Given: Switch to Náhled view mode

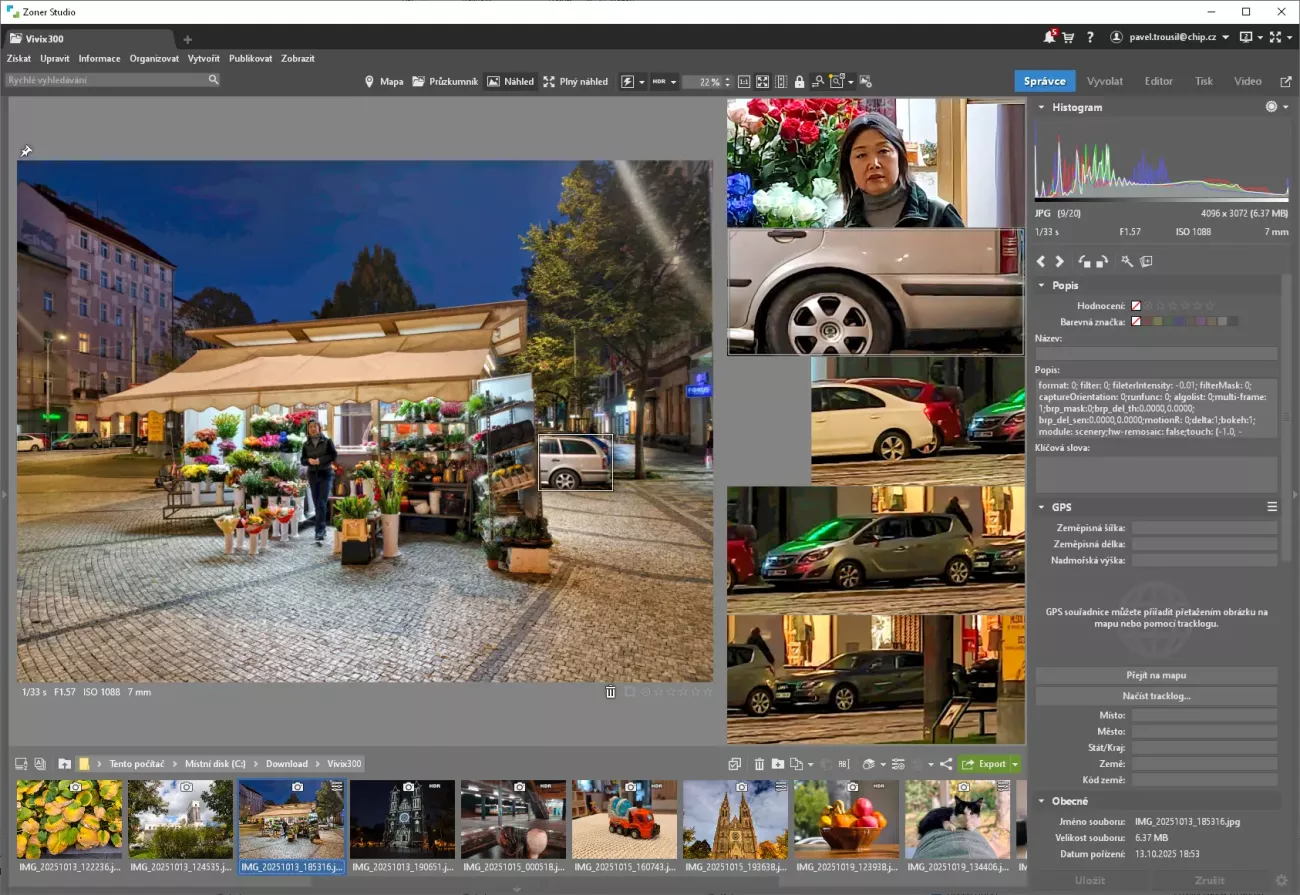Looking at the screenshot, I should point(510,82).
